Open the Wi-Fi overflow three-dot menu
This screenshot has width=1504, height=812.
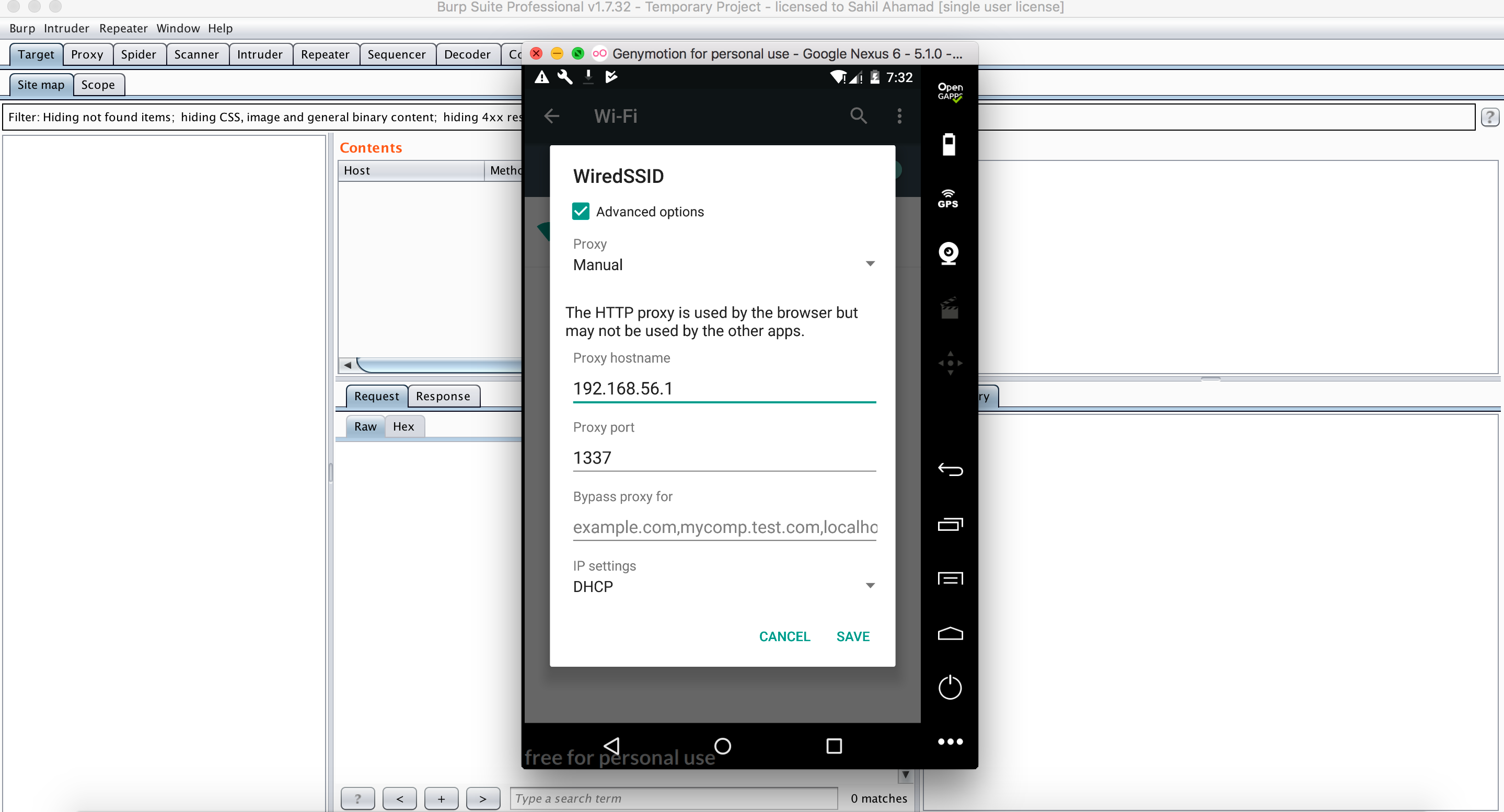click(x=899, y=115)
